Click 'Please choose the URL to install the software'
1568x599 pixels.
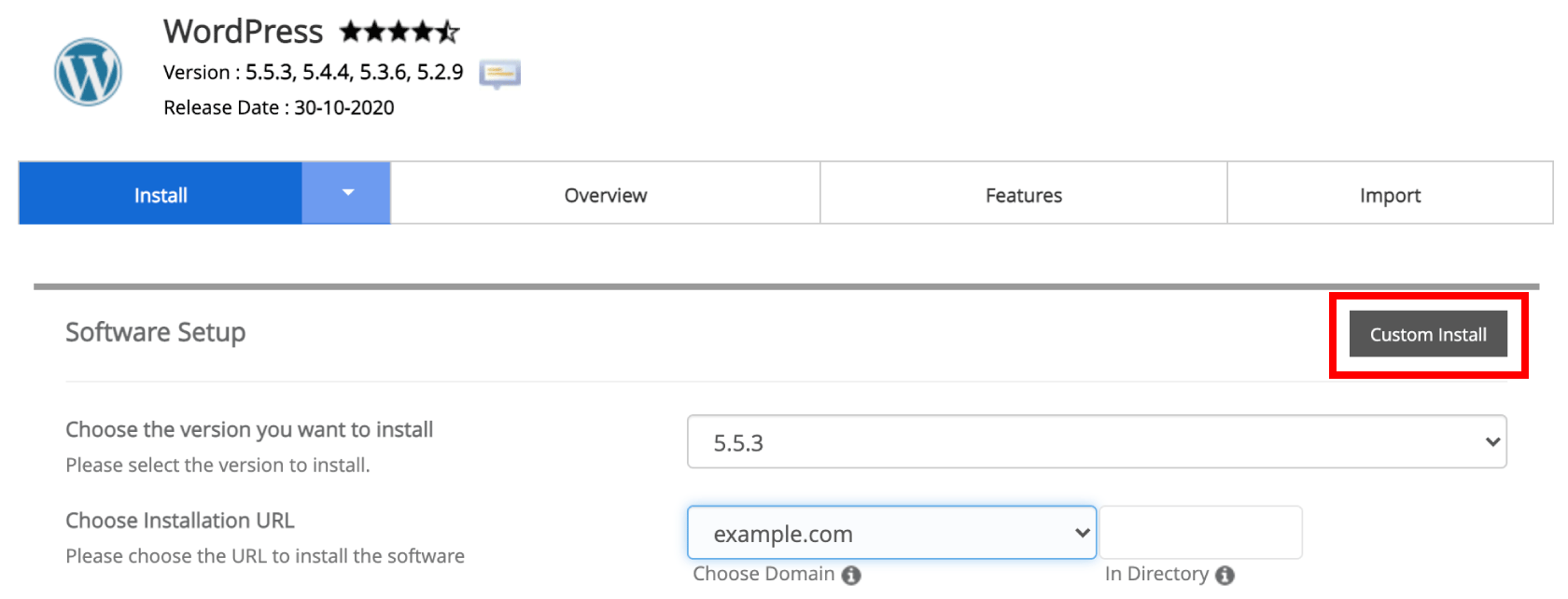tap(265, 556)
